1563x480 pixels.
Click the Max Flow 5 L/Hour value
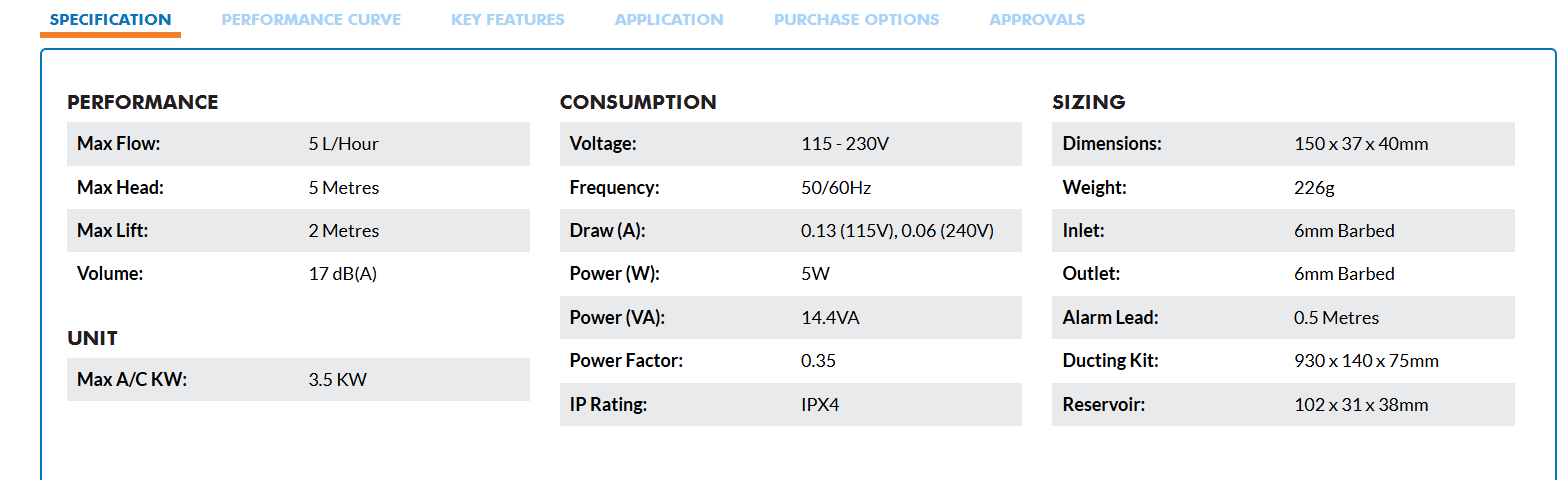[x=344, y=144]
